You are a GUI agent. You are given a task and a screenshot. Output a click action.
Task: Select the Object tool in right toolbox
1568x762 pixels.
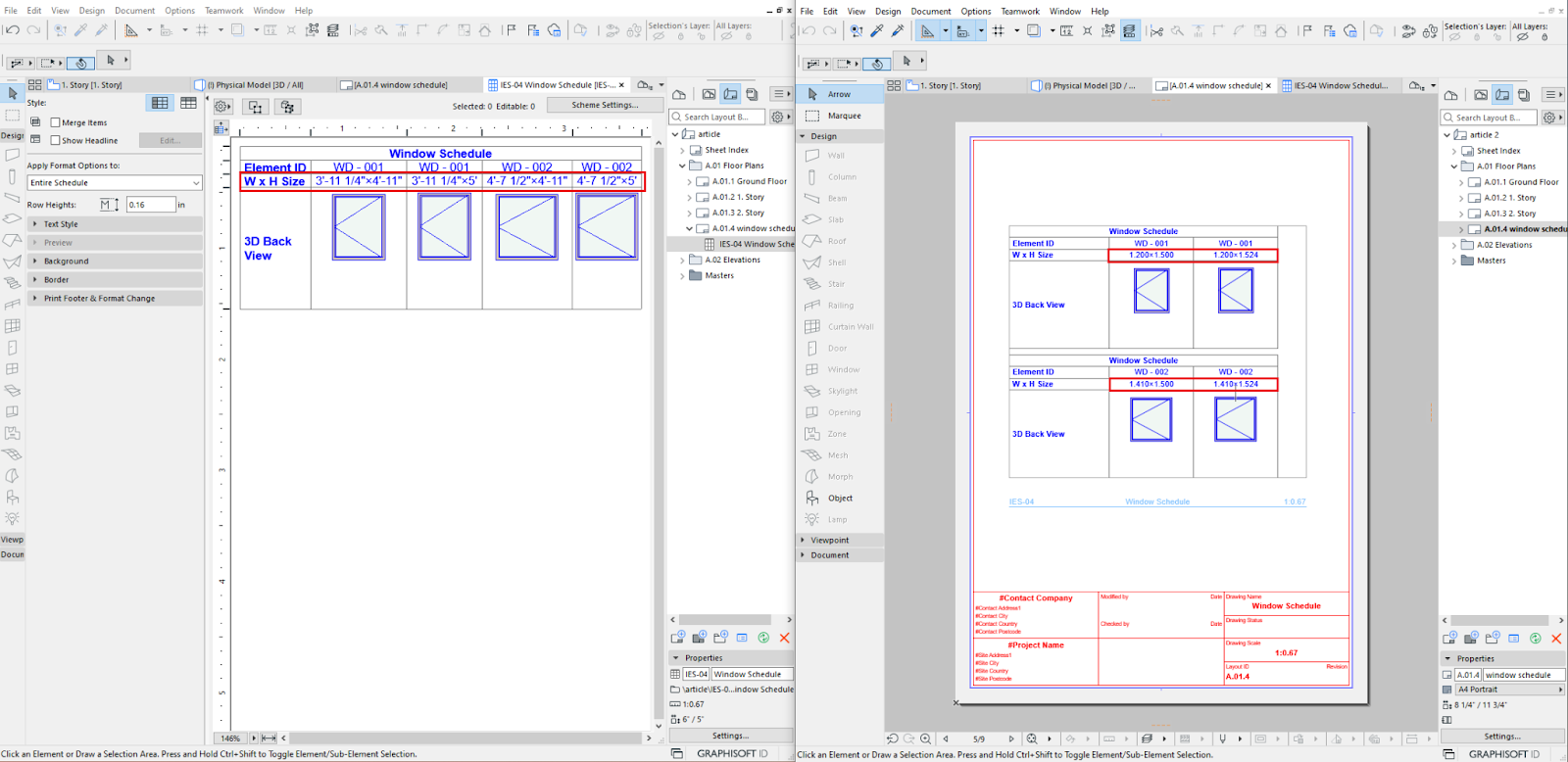[840, 499]
